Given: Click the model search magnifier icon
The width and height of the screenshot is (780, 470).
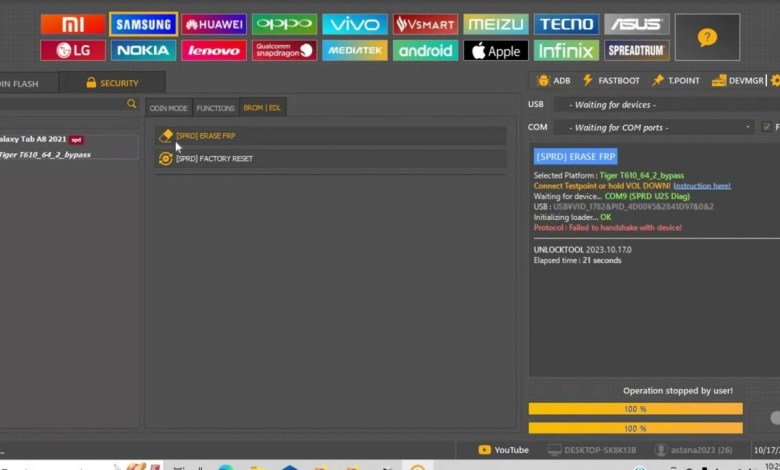Looking at the screenshot, I should [131, 103].
